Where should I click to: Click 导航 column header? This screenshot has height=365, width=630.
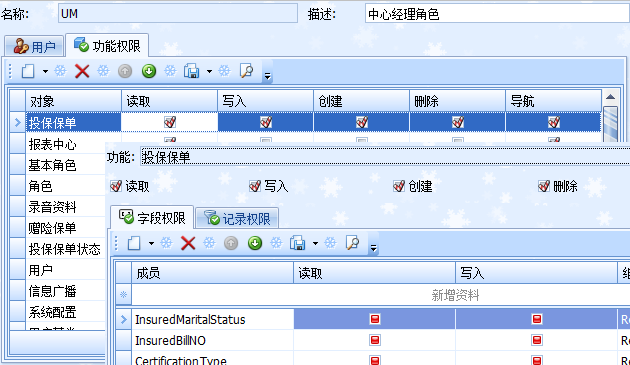553,101
